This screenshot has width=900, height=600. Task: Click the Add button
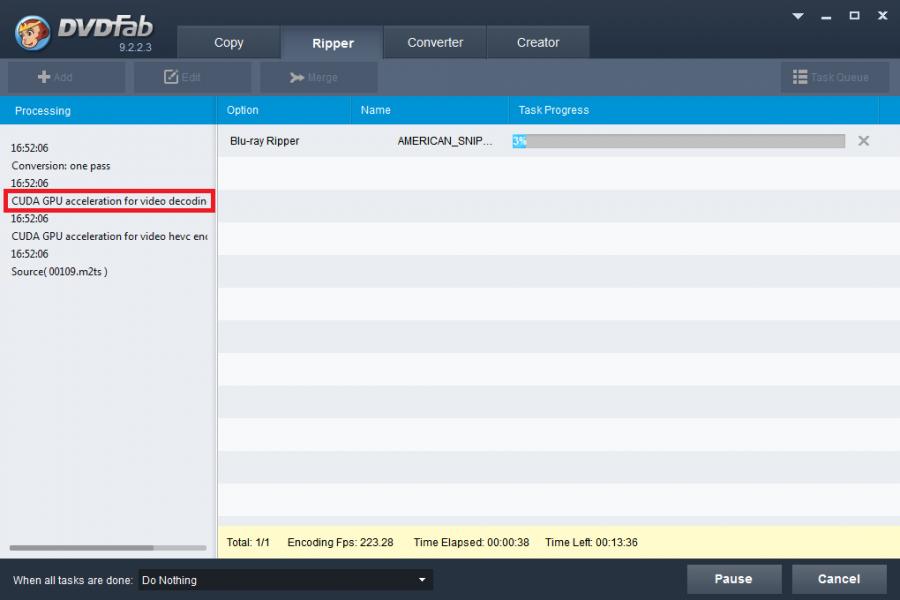(67, 77)
